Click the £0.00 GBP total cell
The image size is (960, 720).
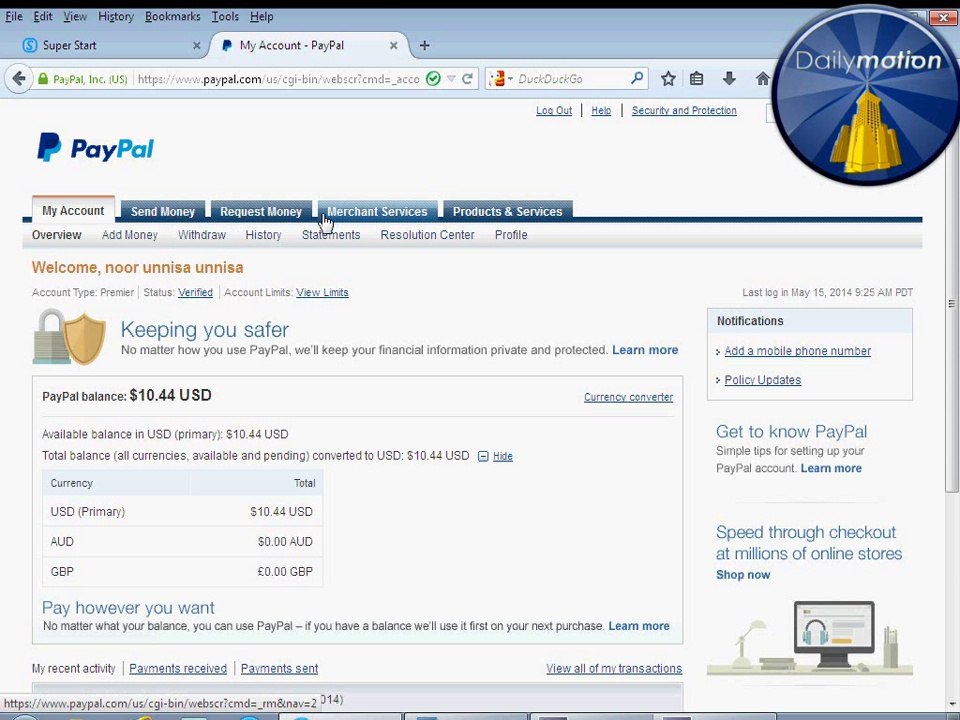click(x=285, y=572)
